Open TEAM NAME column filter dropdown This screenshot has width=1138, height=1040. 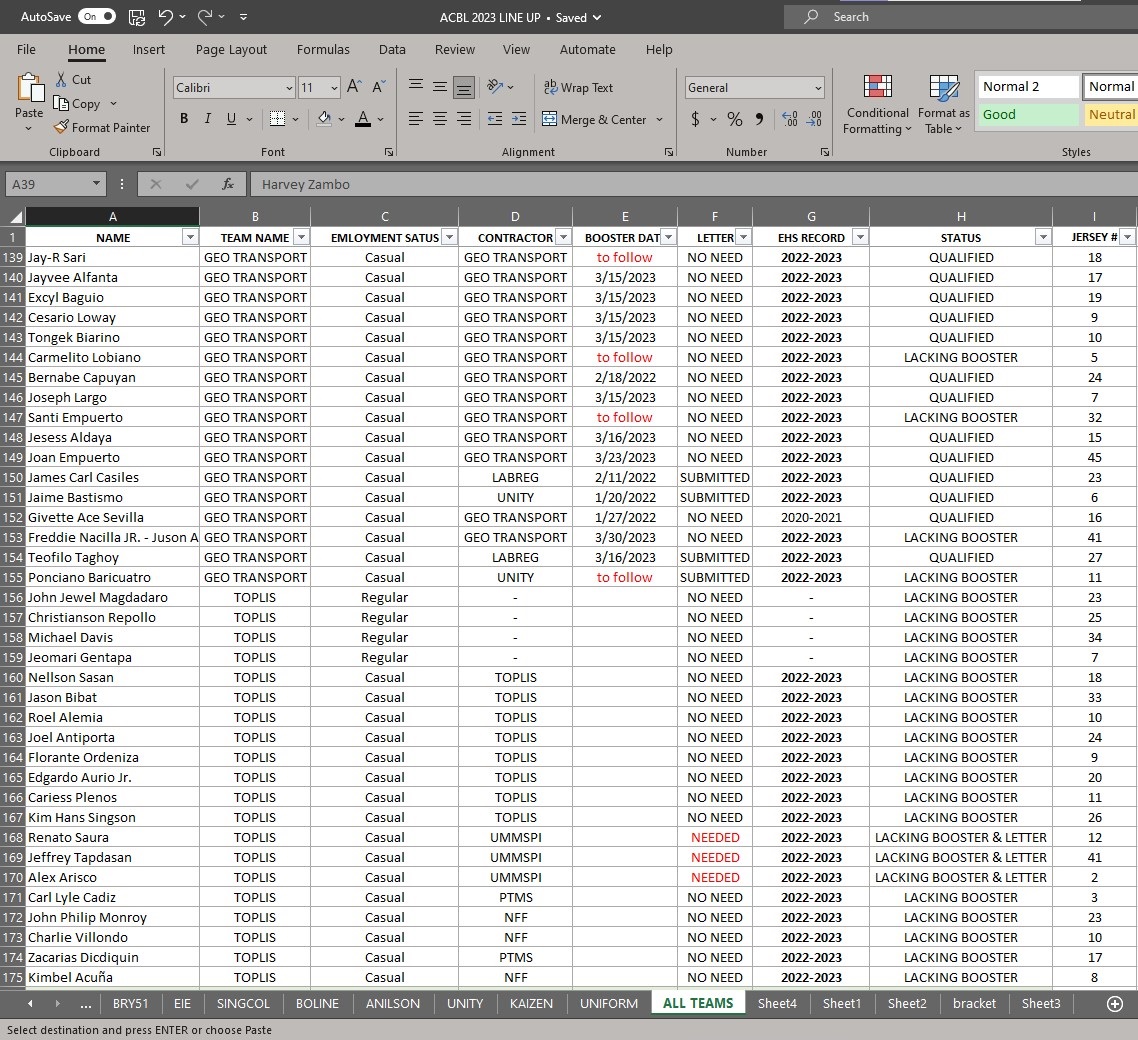[x=301, y=237]
